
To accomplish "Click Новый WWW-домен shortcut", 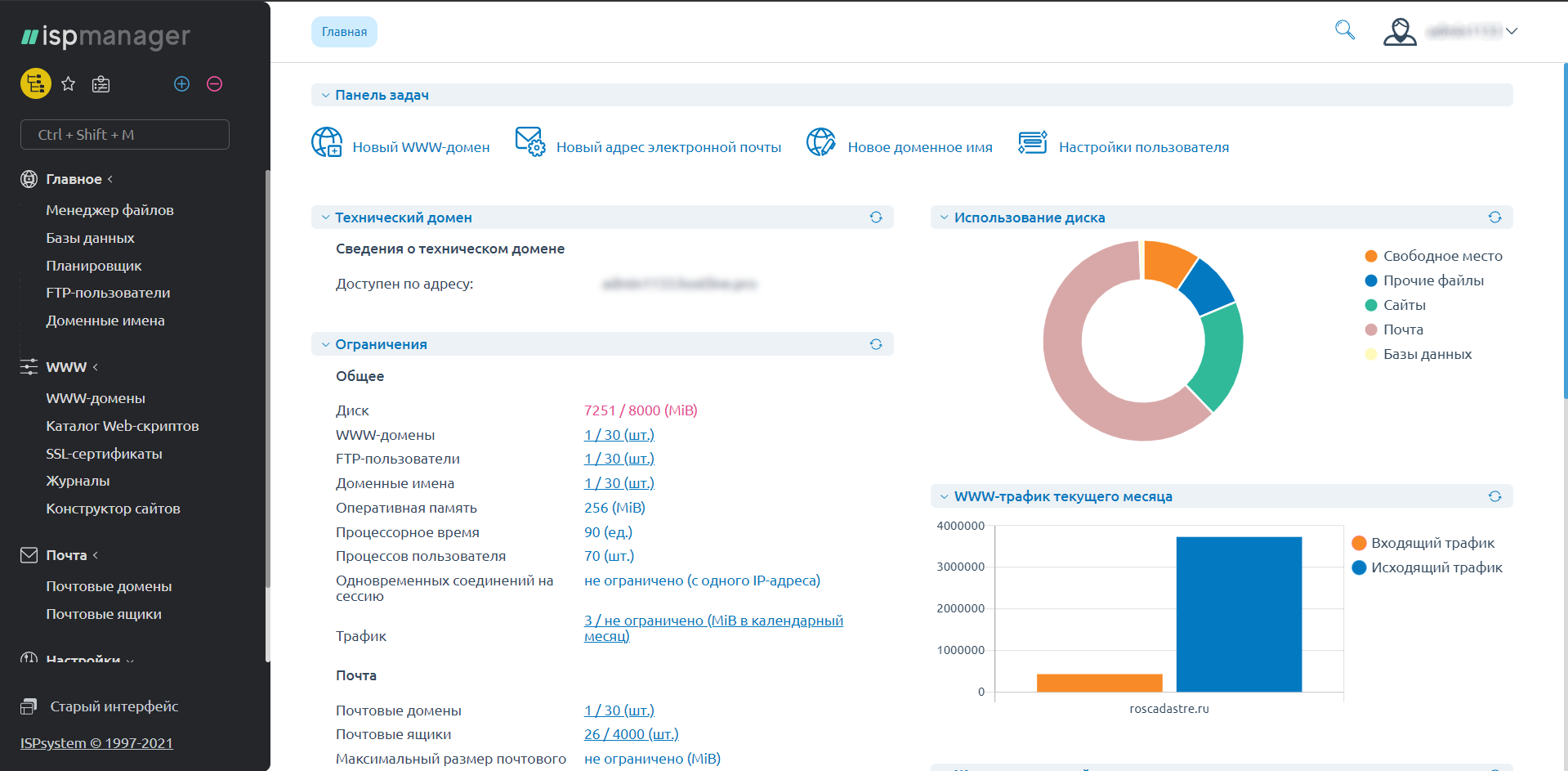I will tap(420, 147).
